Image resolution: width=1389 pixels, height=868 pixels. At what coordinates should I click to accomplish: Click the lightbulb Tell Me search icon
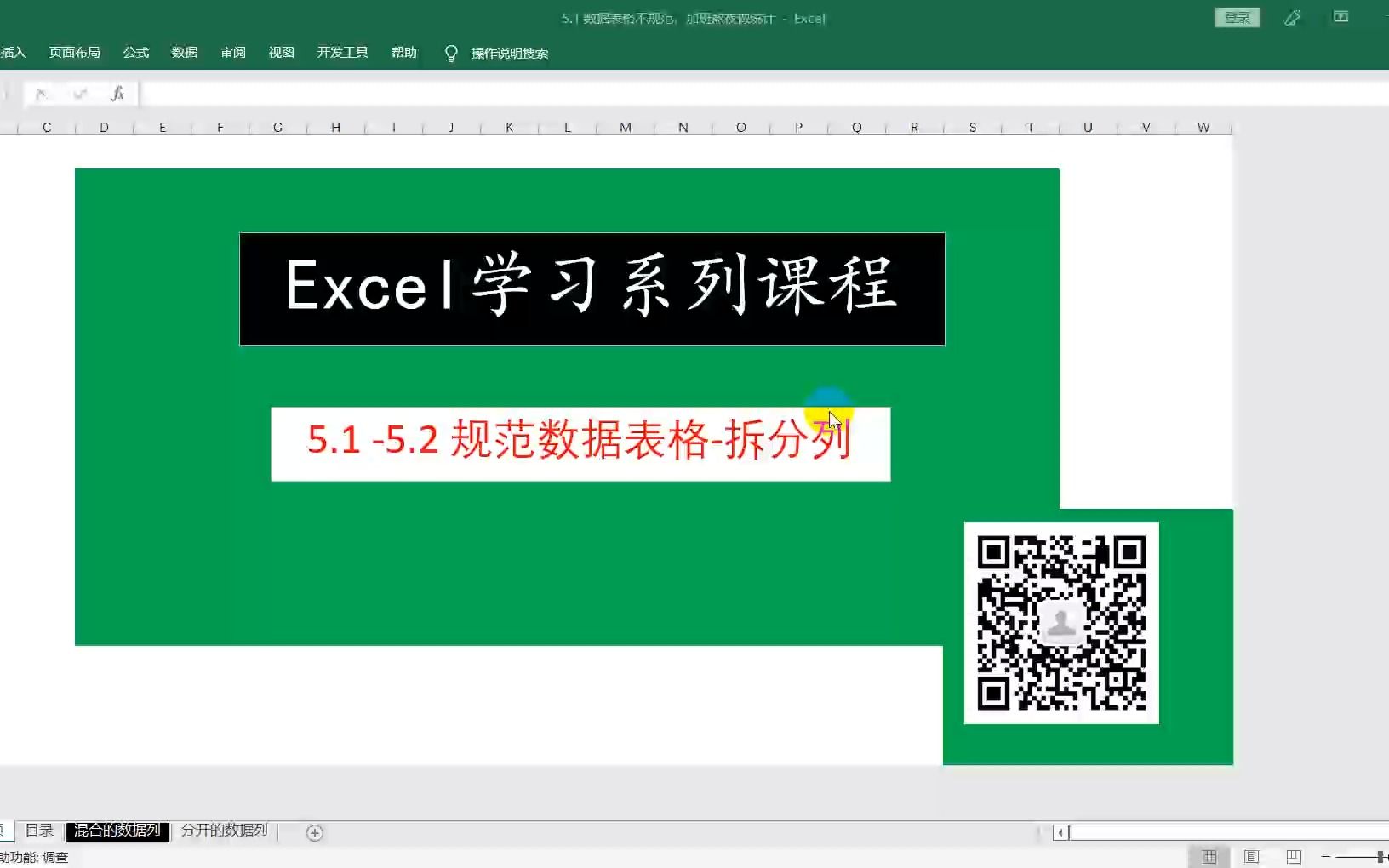click(x=451, y=53)
